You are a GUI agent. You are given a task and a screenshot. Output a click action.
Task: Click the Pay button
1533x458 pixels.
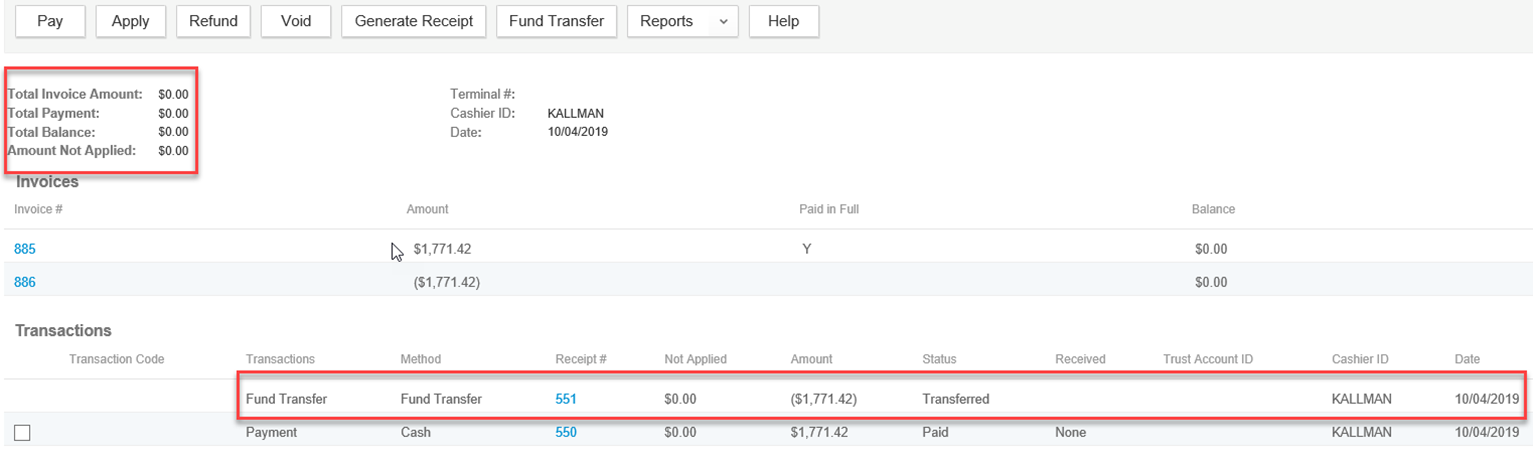click(x=50, y=21)
